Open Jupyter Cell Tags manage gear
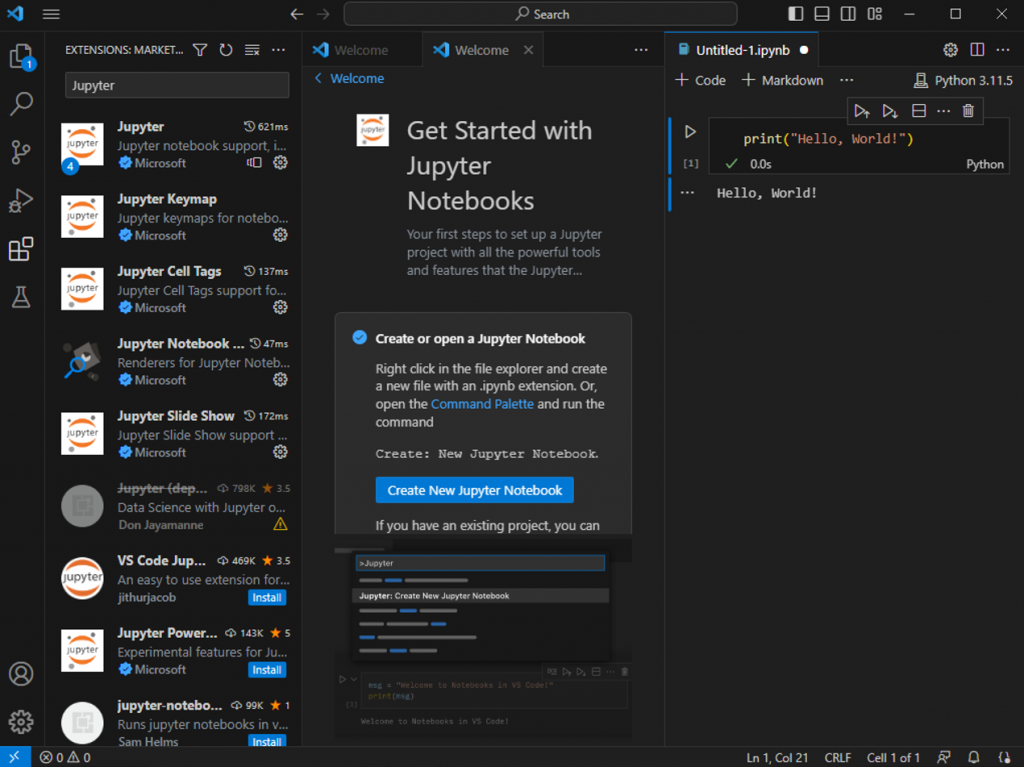This screenshot has width=1024, height=767. coord(280,307)
